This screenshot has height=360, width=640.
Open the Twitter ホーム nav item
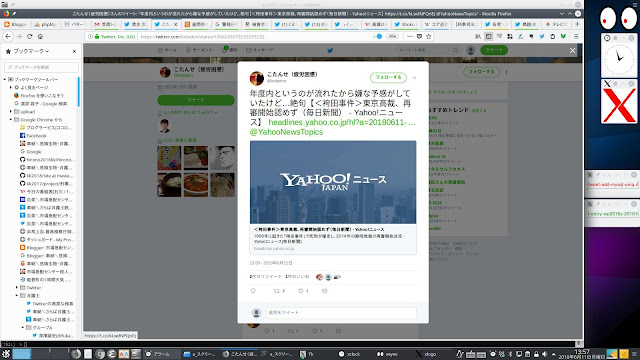click(167, 50)
